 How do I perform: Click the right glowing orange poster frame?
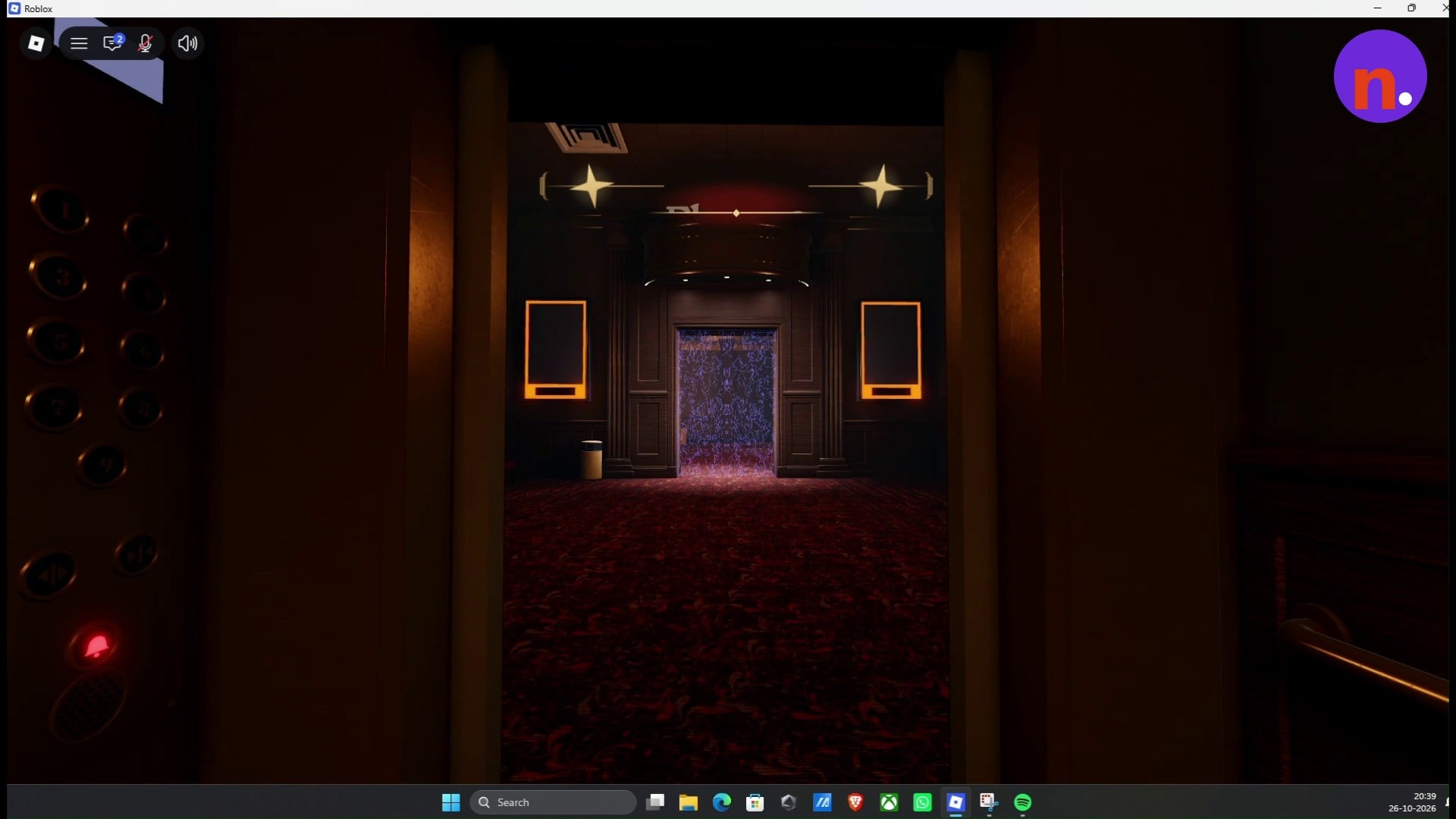pos(891,350)
